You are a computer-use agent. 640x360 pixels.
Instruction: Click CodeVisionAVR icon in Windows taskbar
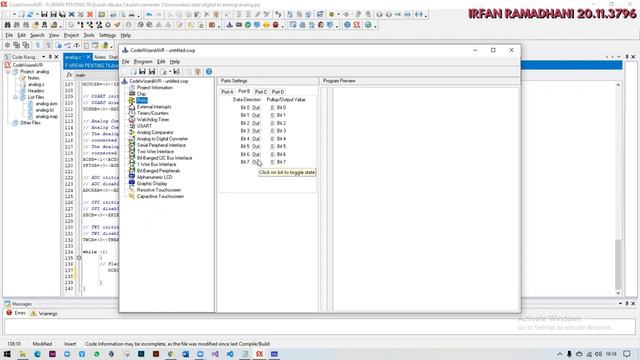259,354
